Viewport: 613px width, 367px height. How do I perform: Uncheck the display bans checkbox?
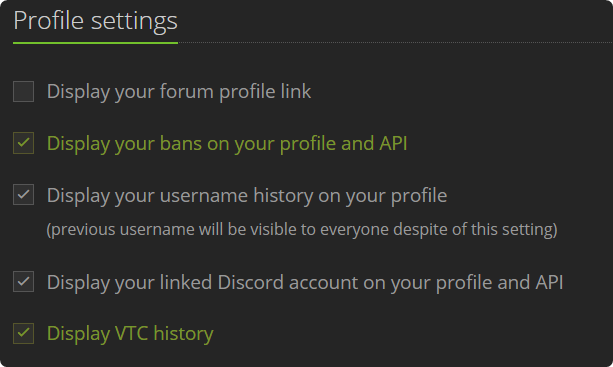[x=23, y=143]
